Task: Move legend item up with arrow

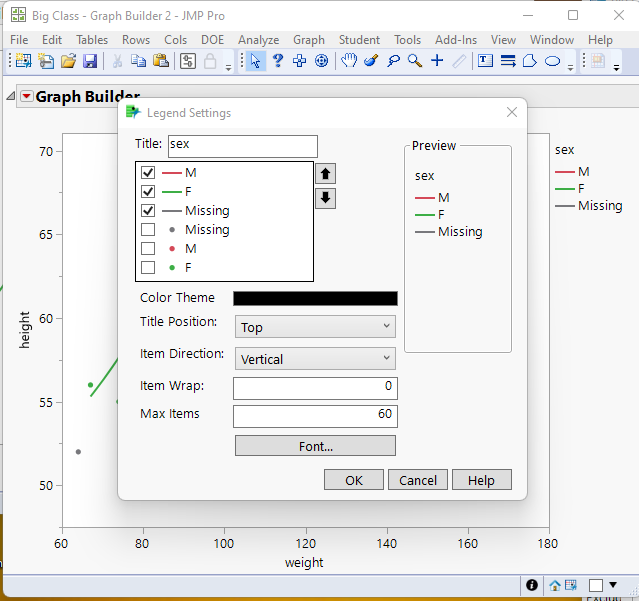Action: point(326,173)
